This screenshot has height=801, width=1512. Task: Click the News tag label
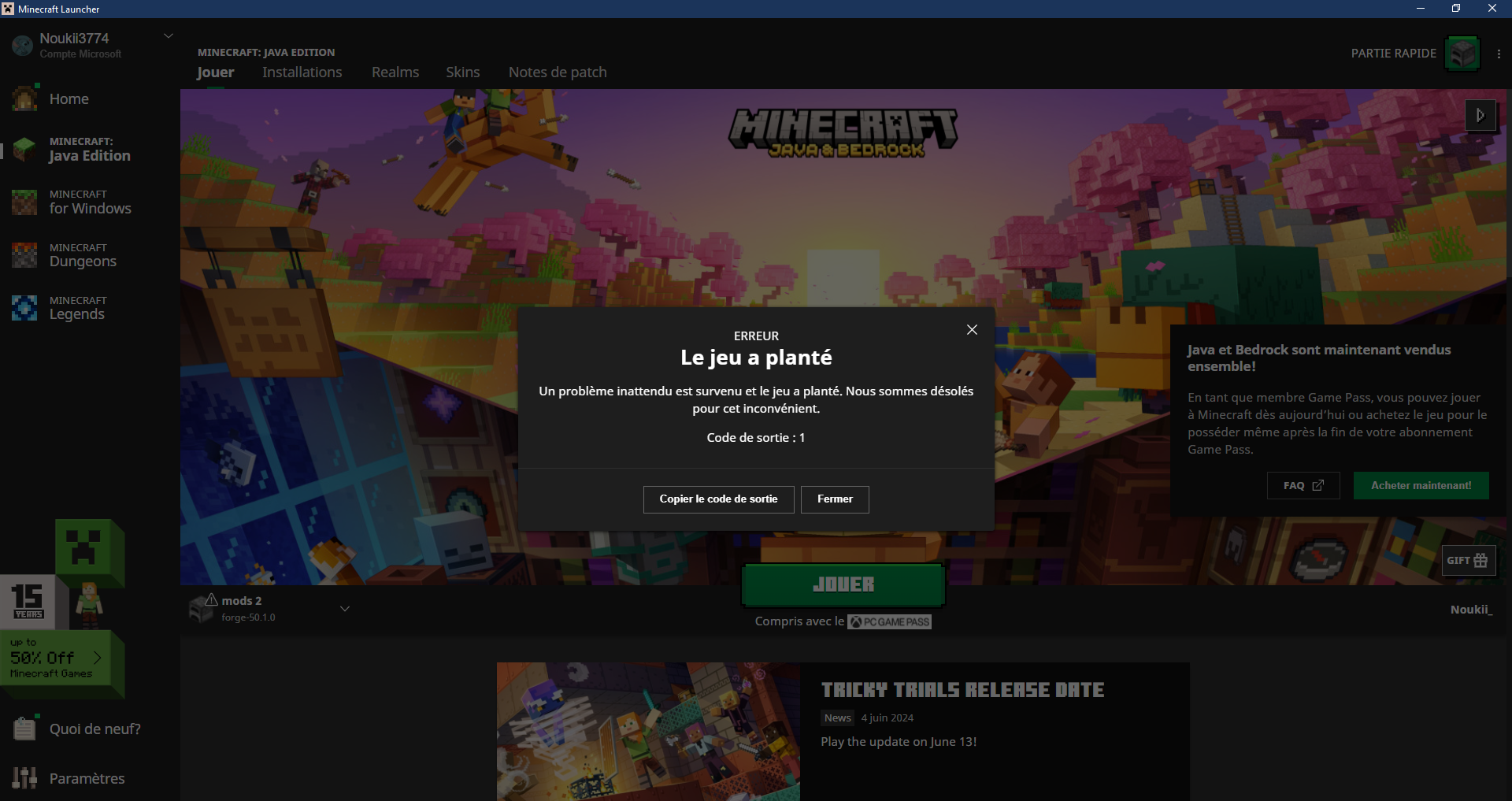click(838, 718)
